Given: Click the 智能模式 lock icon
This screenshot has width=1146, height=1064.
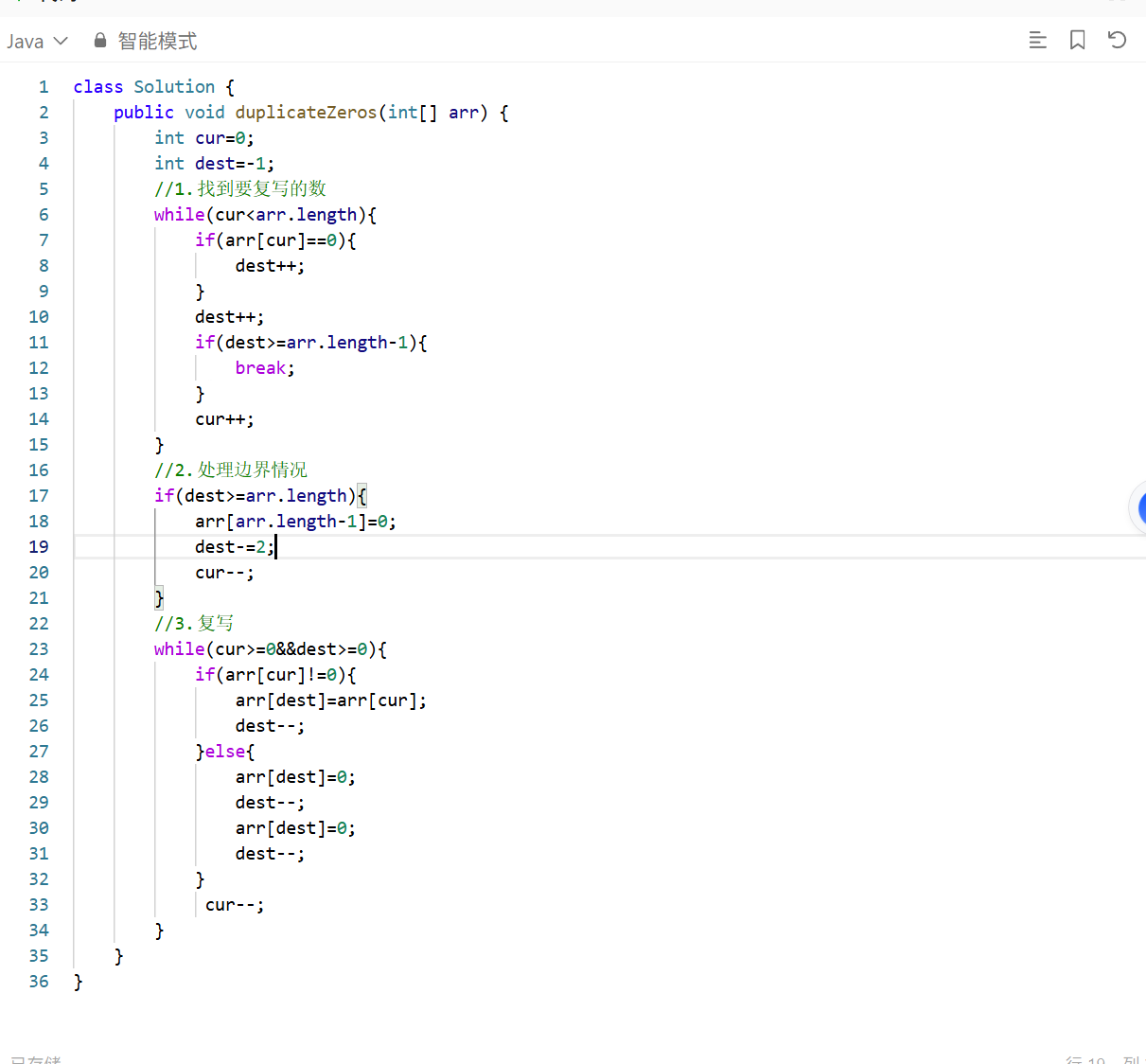Looking at the screenshot, I should (100, 41).
